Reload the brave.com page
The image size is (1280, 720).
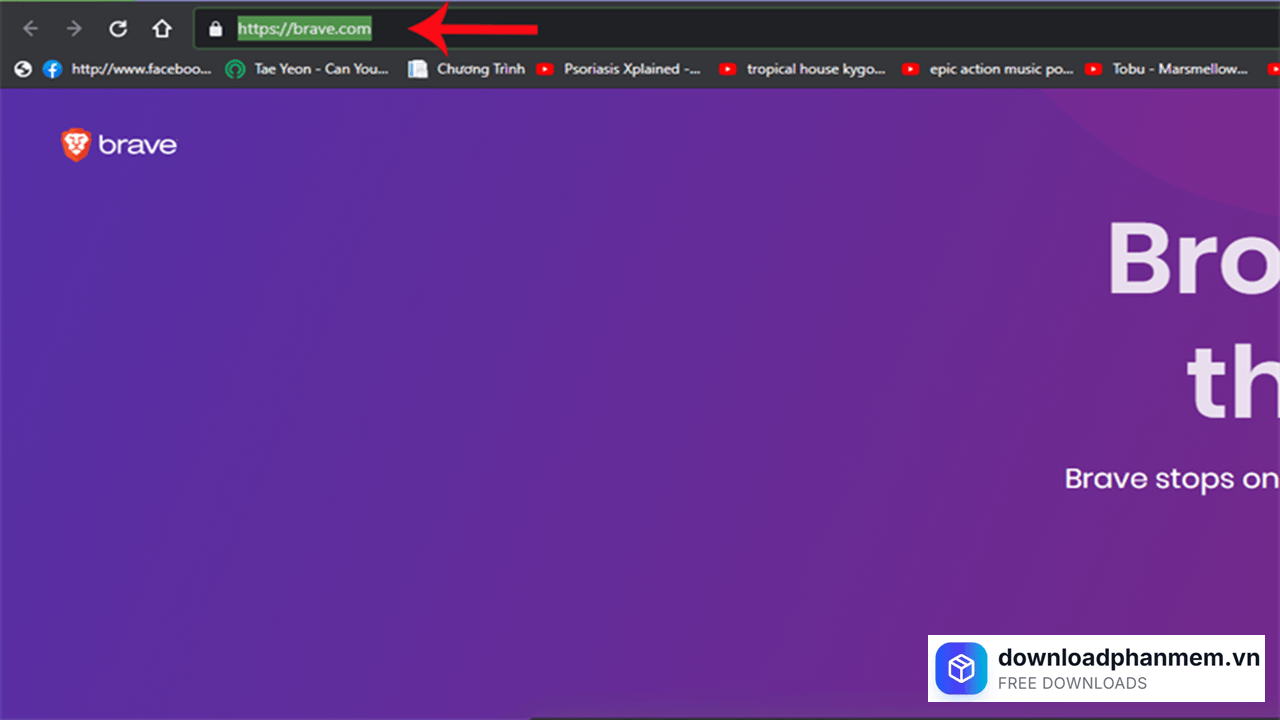point(118,29)
